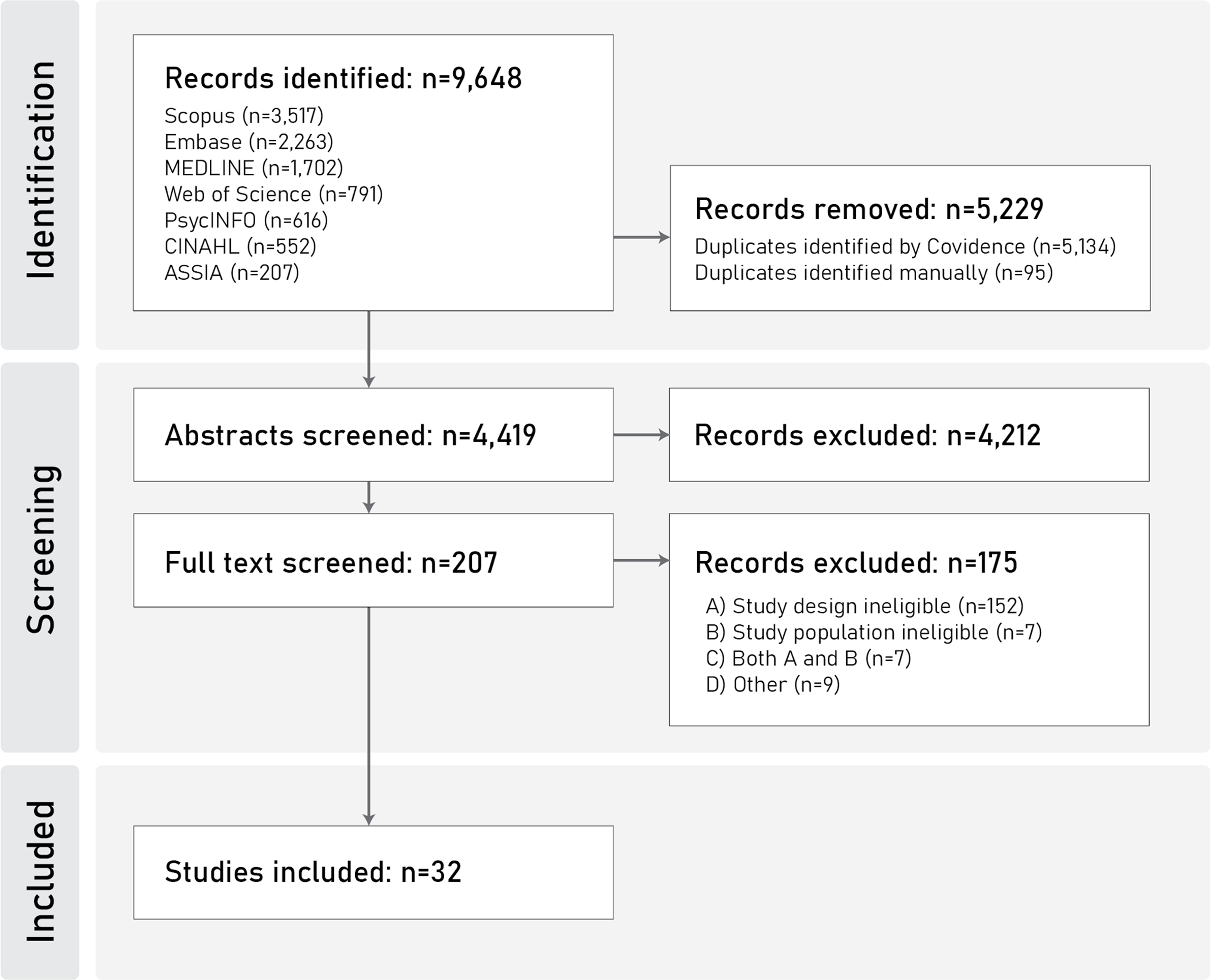The width and height of the screenshot is (1211, 980).
Task: Click the "Records identified: n=9,648" heading
Action: coord(343,78)
